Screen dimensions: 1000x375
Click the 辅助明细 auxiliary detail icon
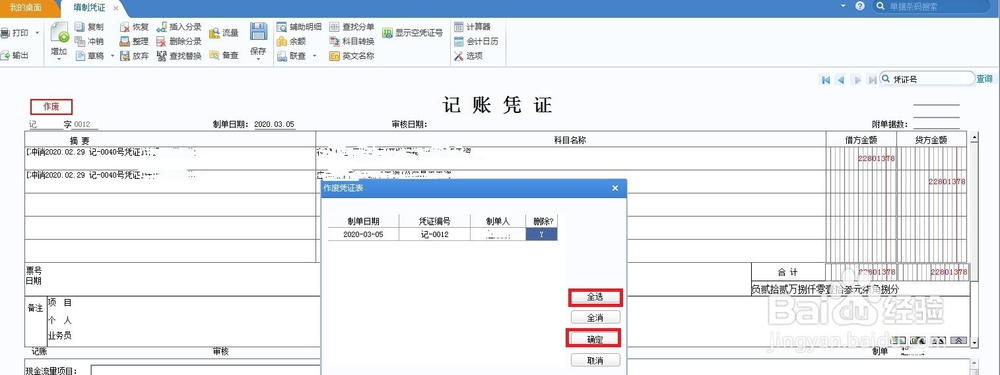281,27
